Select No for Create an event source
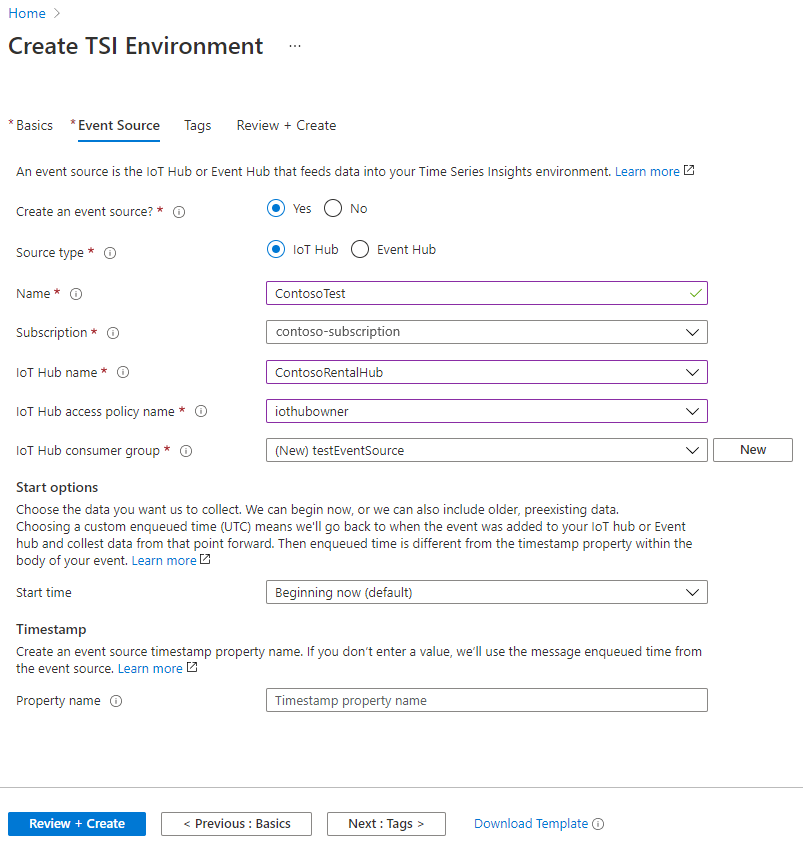The width and height of the screenshot is (803, 848). point(332,208)
